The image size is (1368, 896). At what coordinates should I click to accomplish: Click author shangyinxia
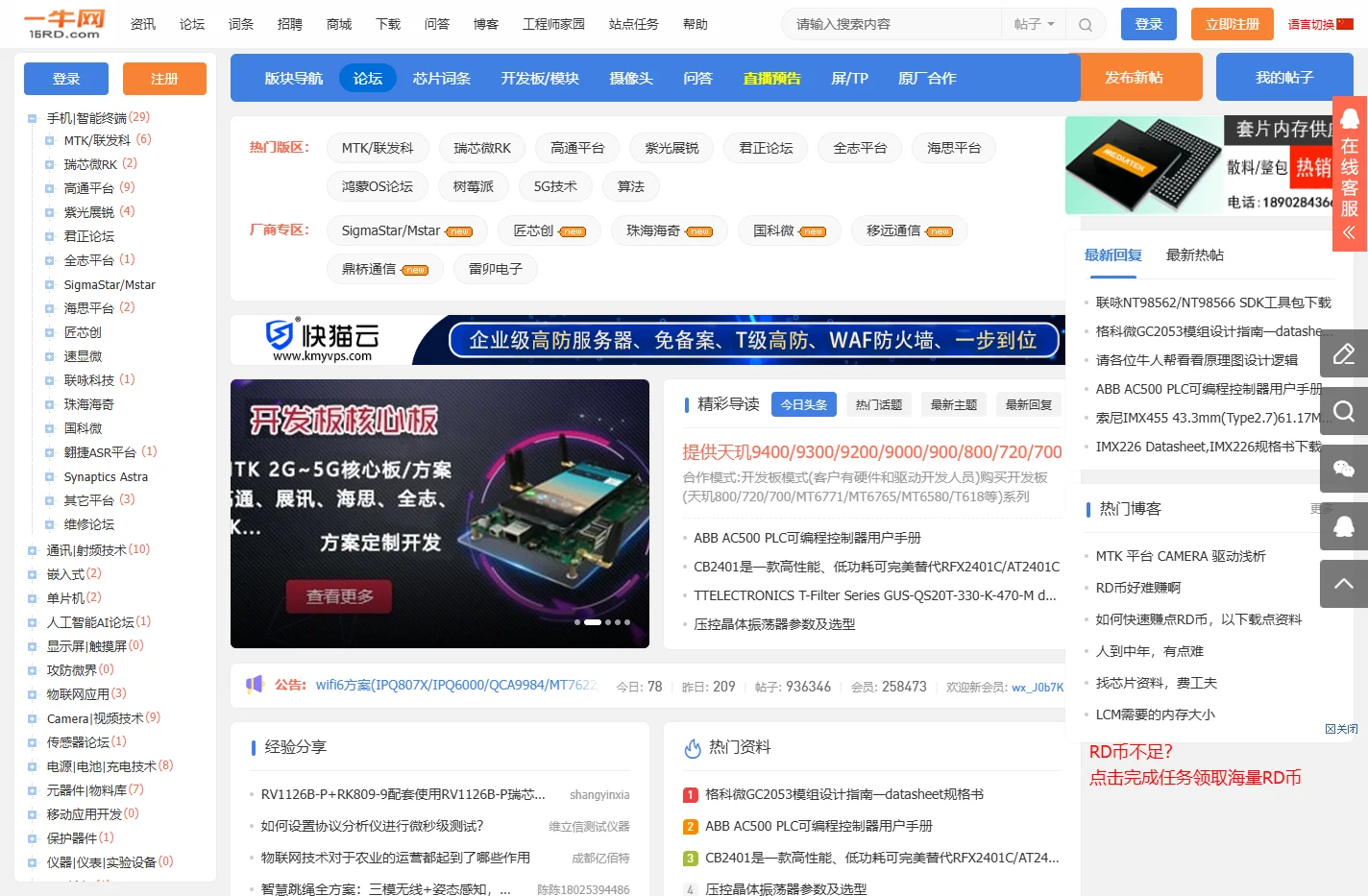pos(599,795)
